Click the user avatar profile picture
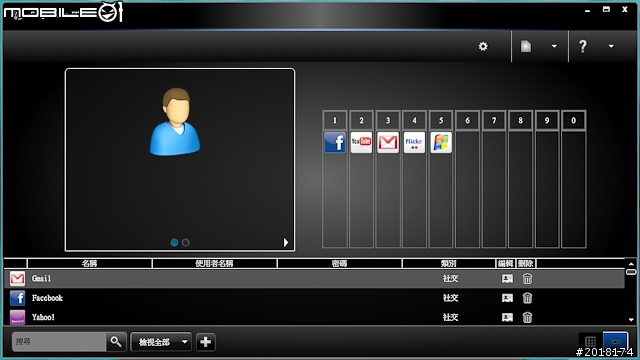The width and height of the screenshot is (640, 360). click(x=175, y=121)
